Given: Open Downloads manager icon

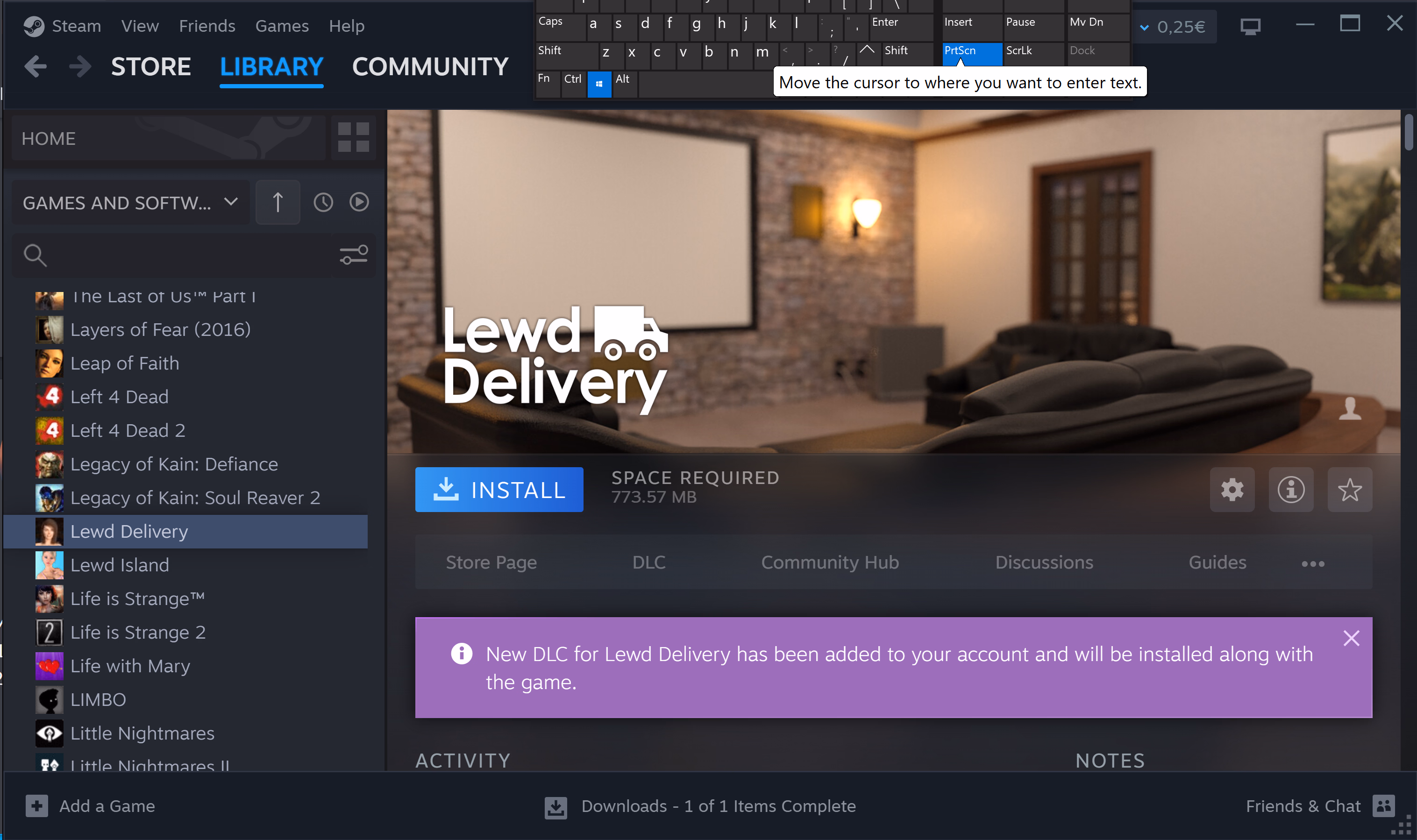Looking at the screenshot, I should [555, 807].
